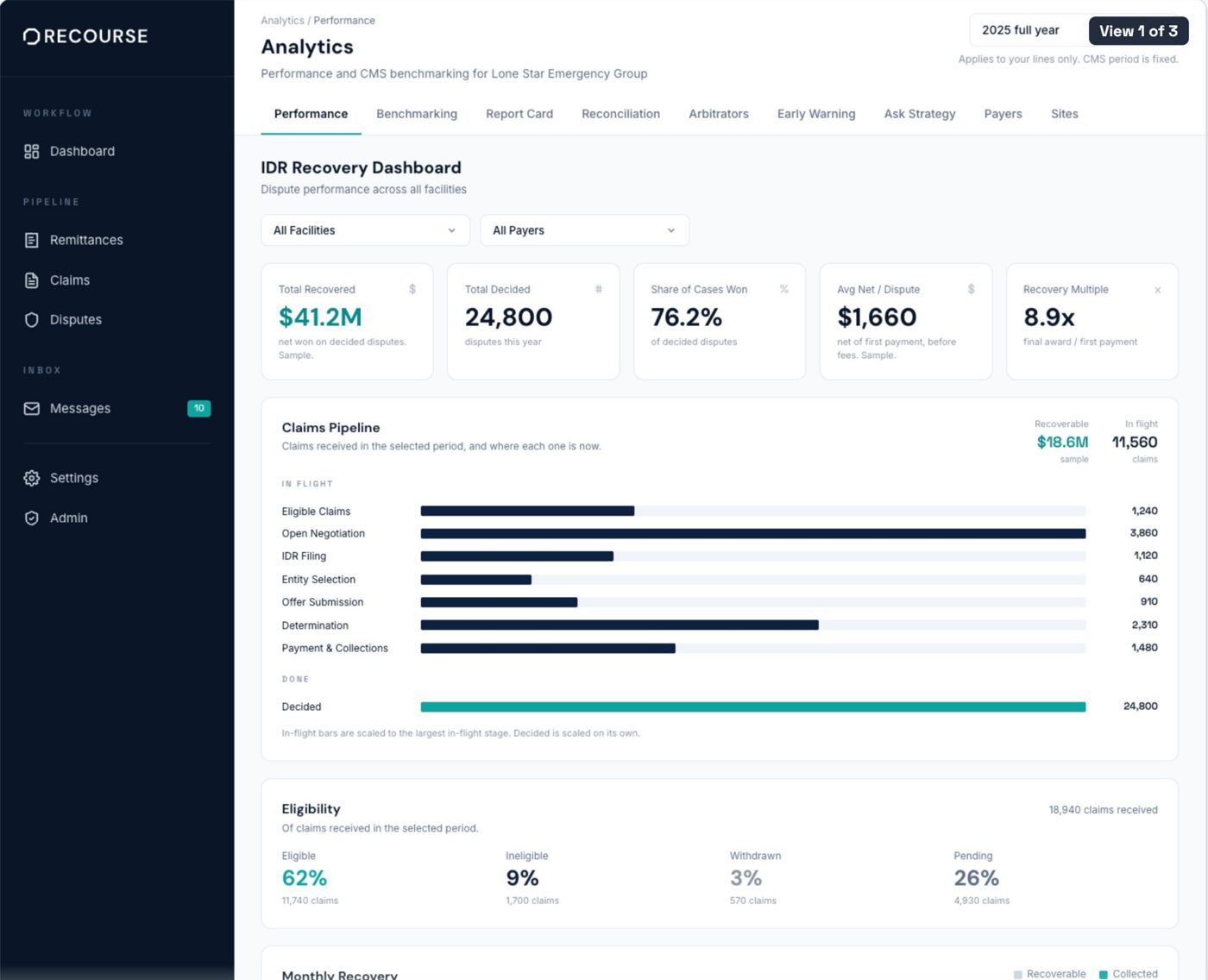Click the dollar icon on Total Recovered card
This screenshot has height=980, width=1208.
tap(412, 290)
